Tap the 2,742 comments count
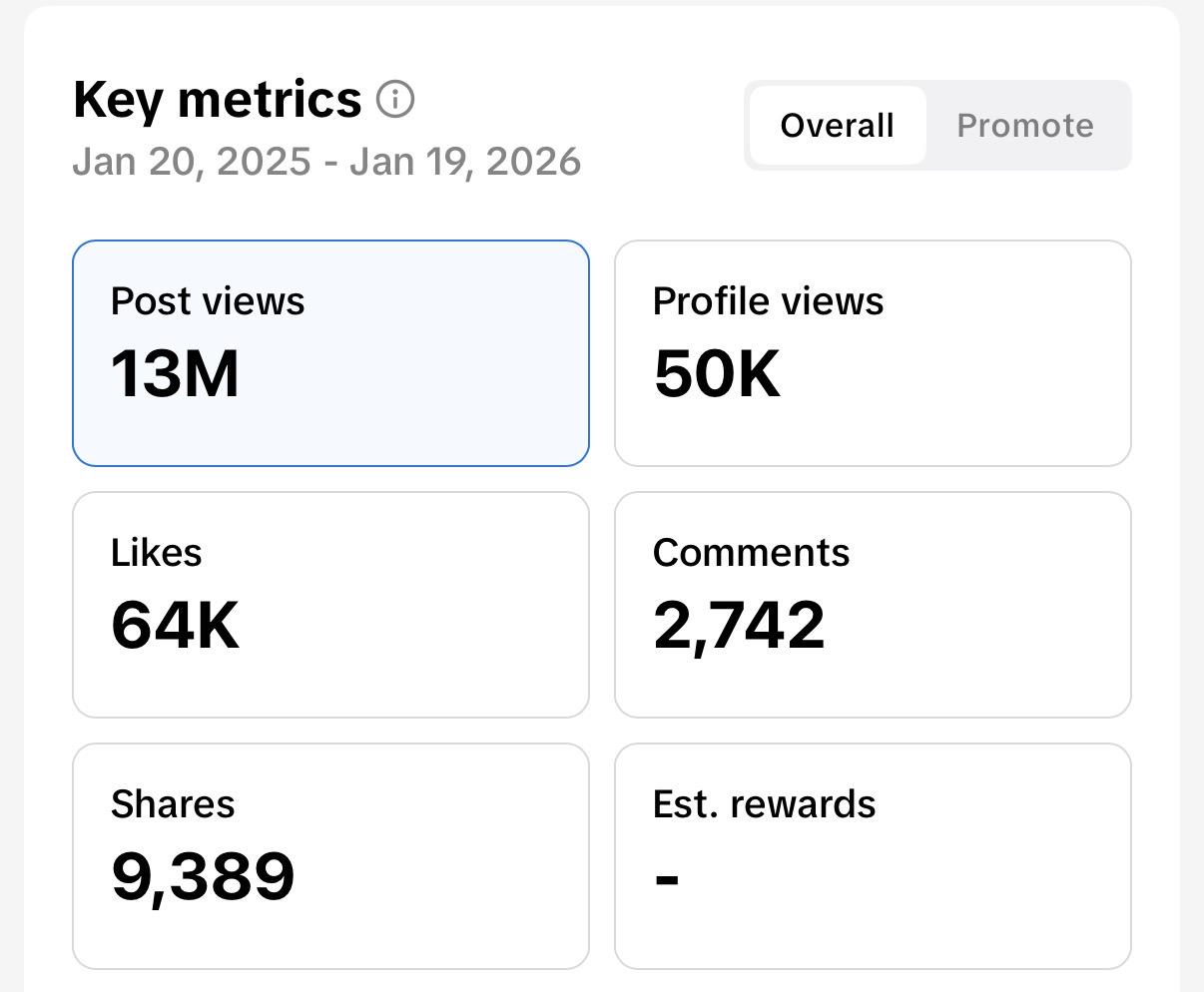The image size is (1204, 992). coord(739,626)
